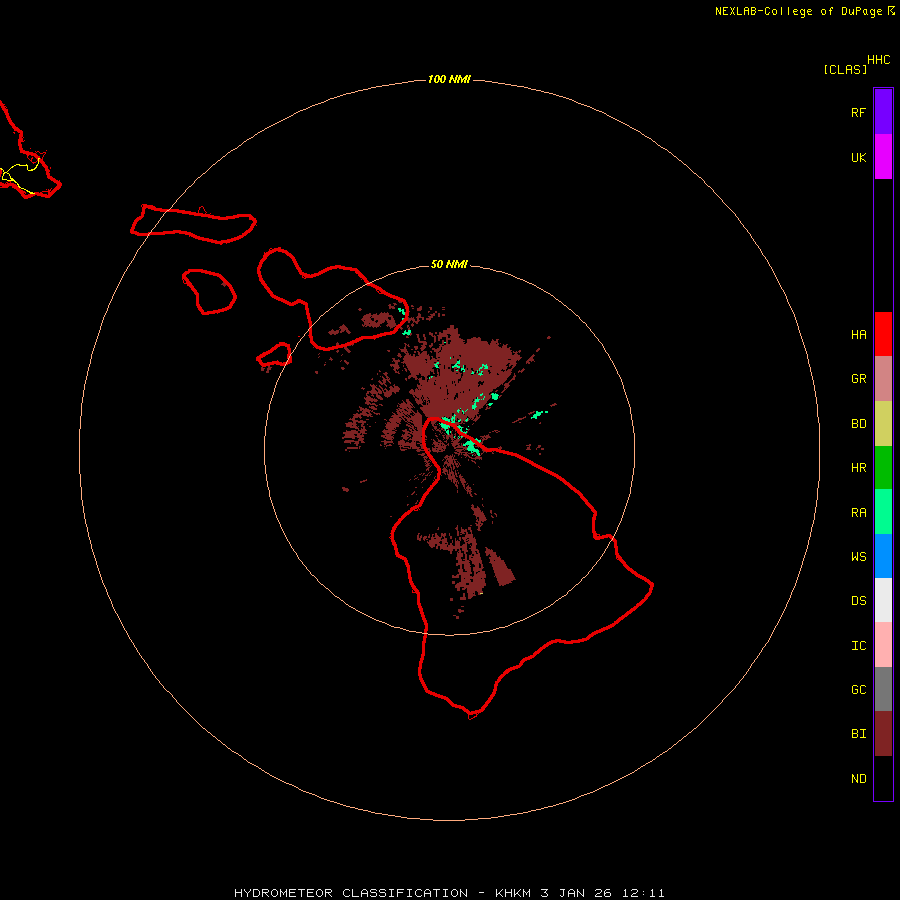Image resolution: width=900 pixels, height=900 pixels.
Task: Click the Hydrometeor Classification KHKM title caption
Action: [449, 893]
